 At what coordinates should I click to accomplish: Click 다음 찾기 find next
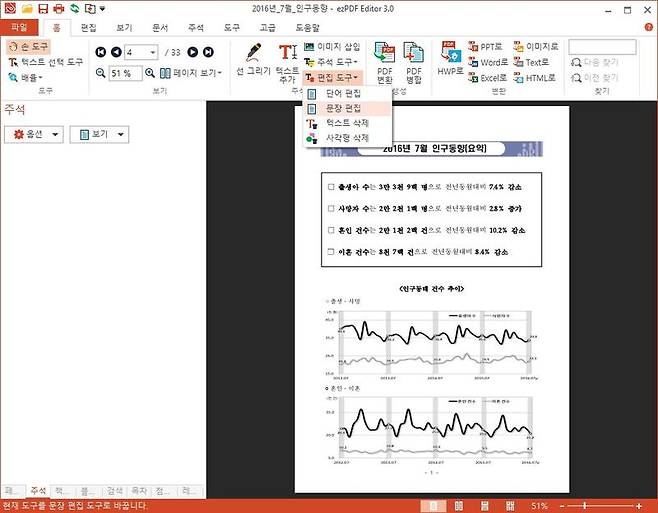(595, 62)
